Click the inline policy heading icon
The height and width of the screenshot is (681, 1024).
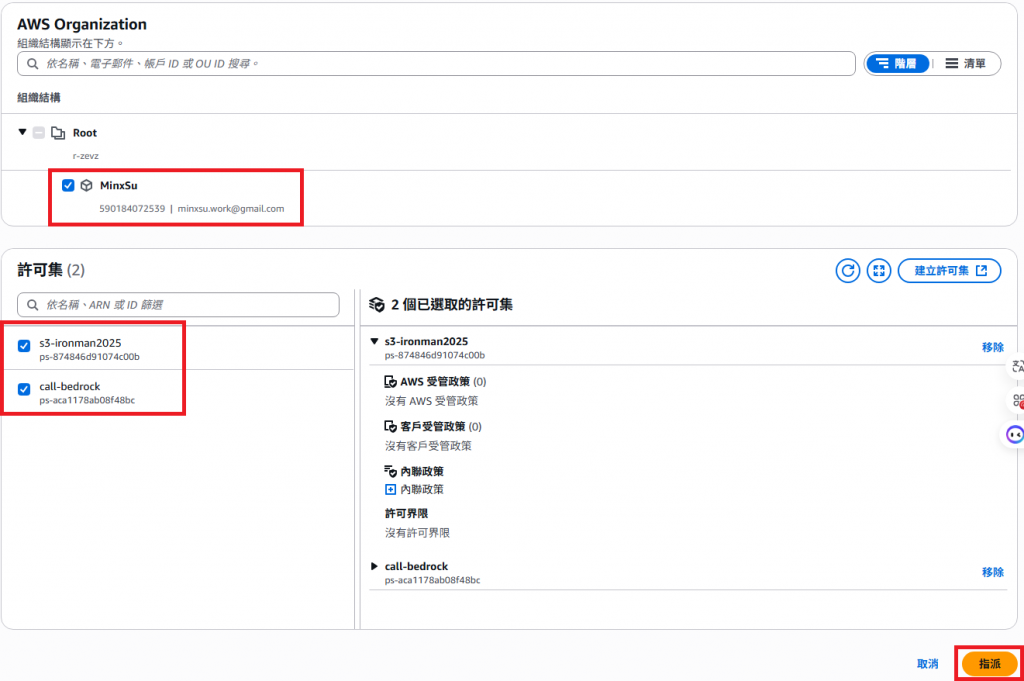(391, 471)
